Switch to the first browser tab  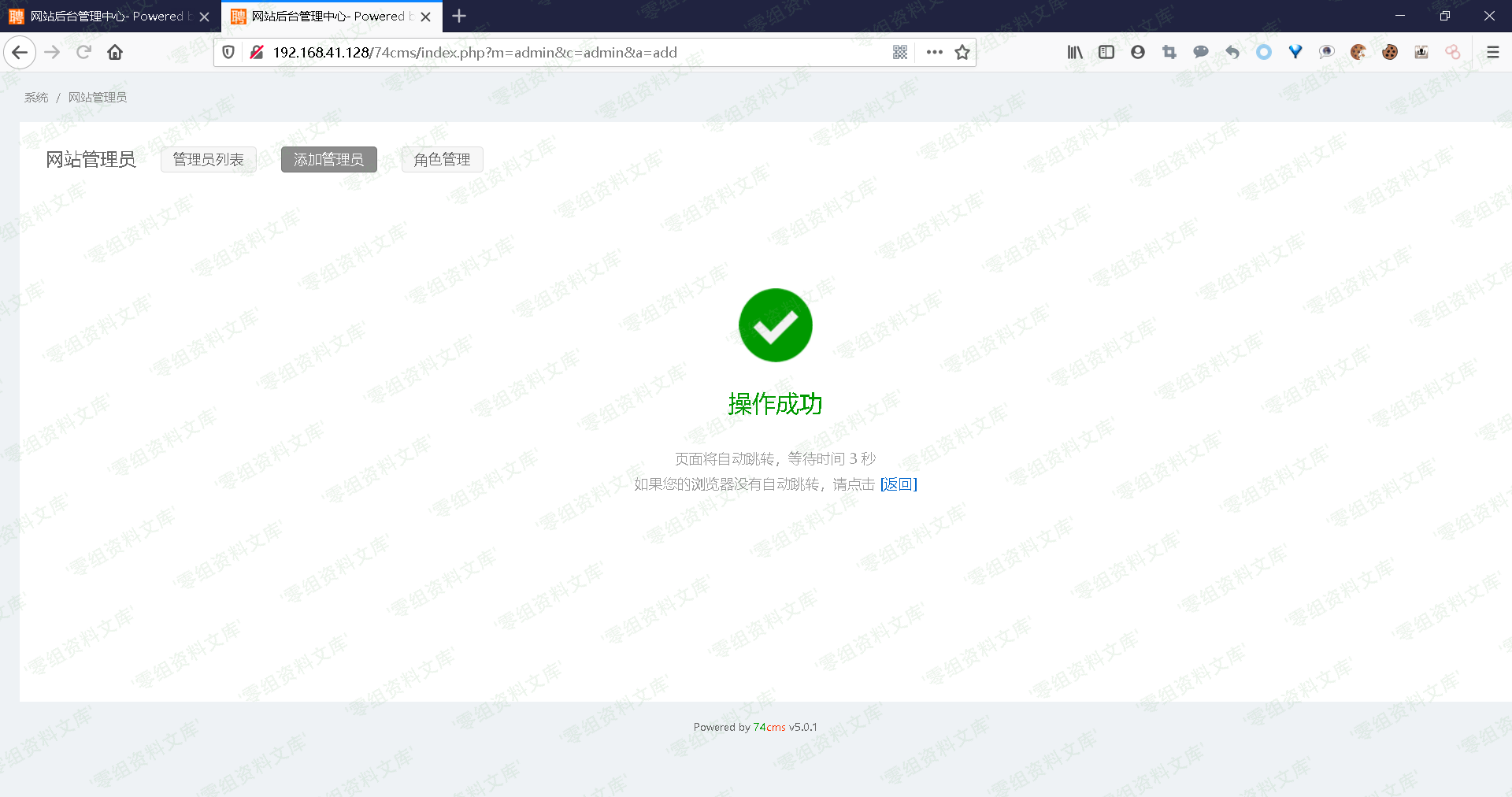click(x=106, y=17)
